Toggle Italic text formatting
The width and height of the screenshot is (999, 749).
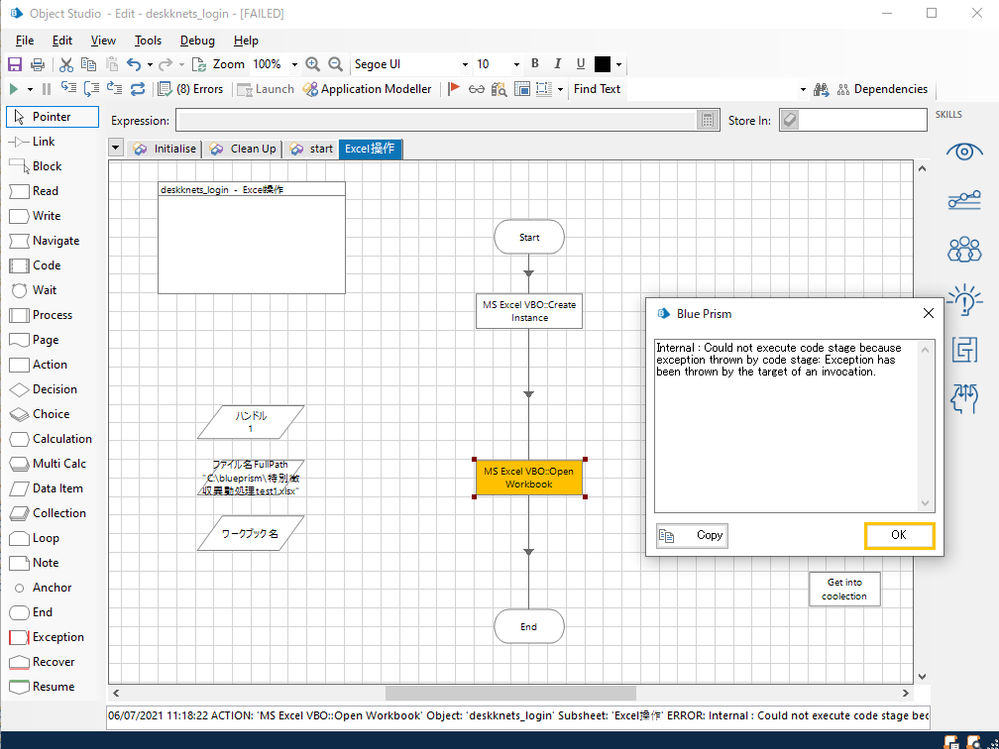pyautogui.click(x=557, y=64)
